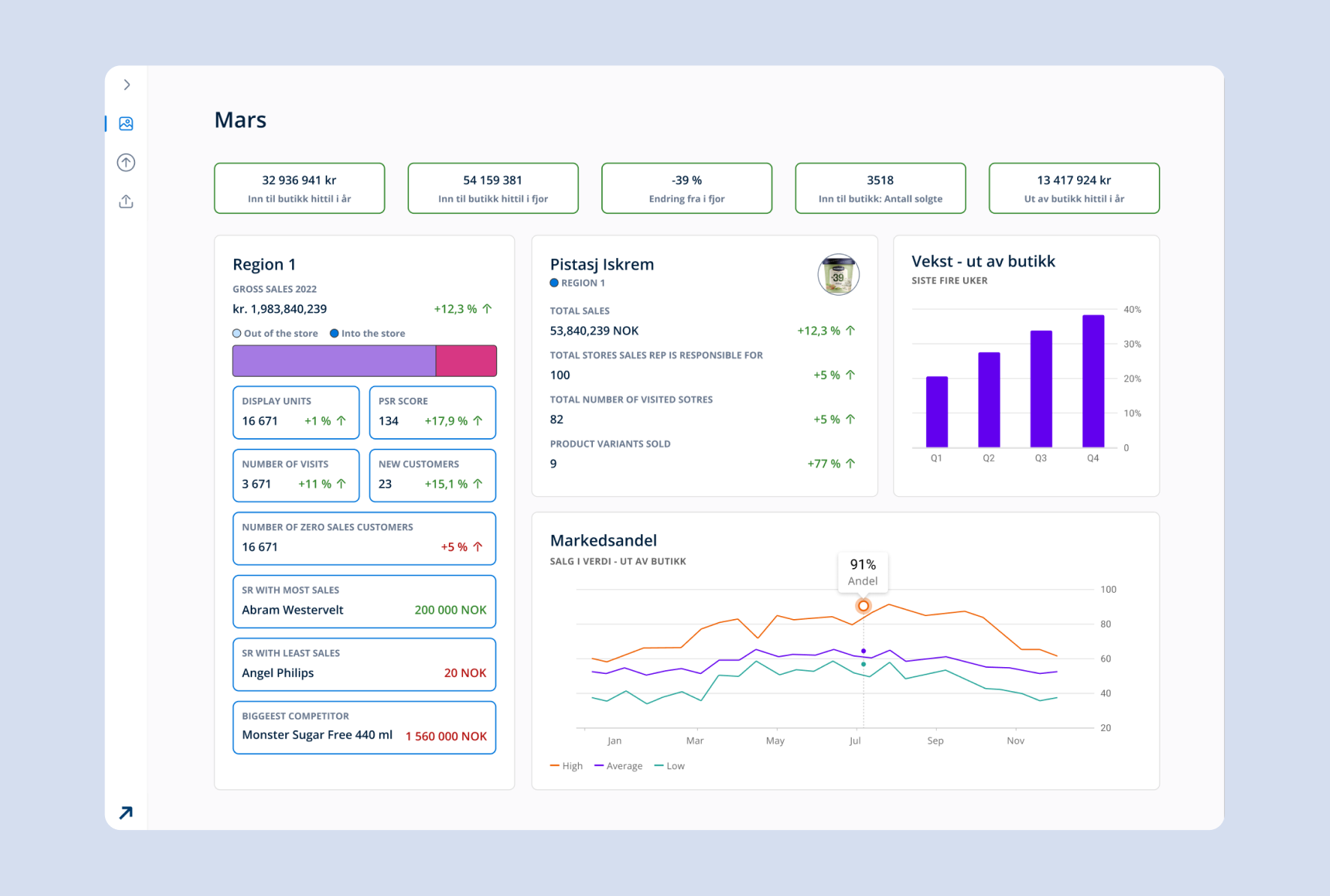Click the circular upload icon in the sidebar
Screen dimensions: 1330x896
(125, 162)
